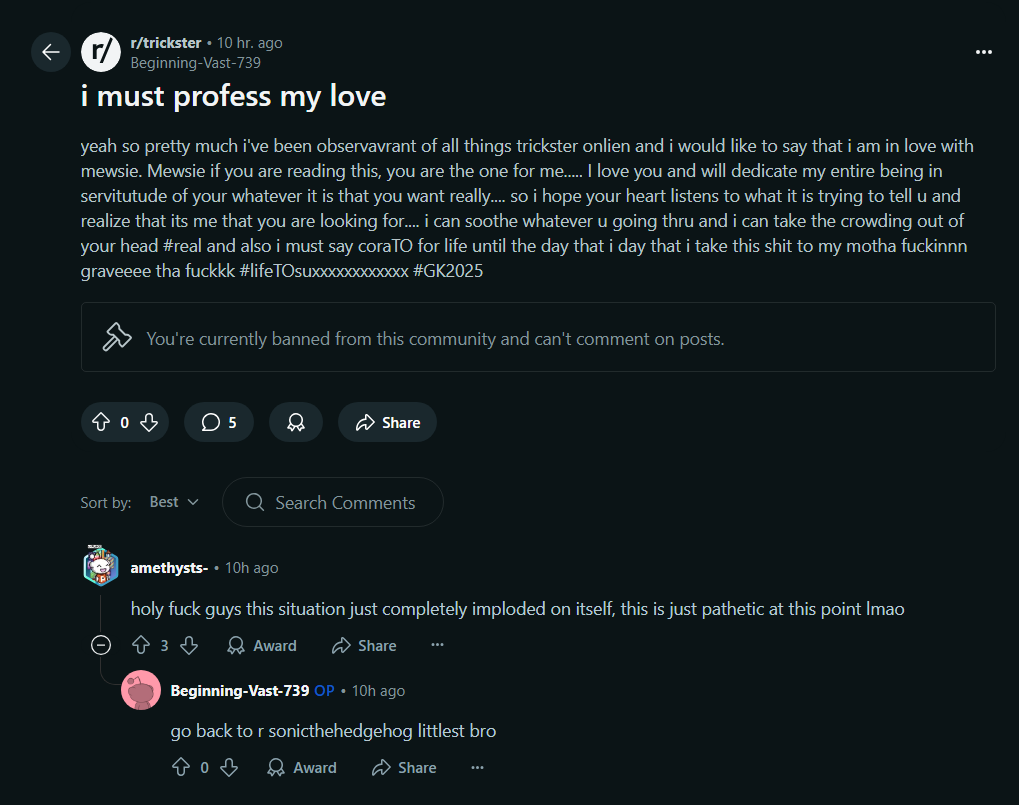The height and width of the screenshot is (805, 1019).
Task: Share the OP's reply comment
Action: pyautogui.click(x=404, y=768)
